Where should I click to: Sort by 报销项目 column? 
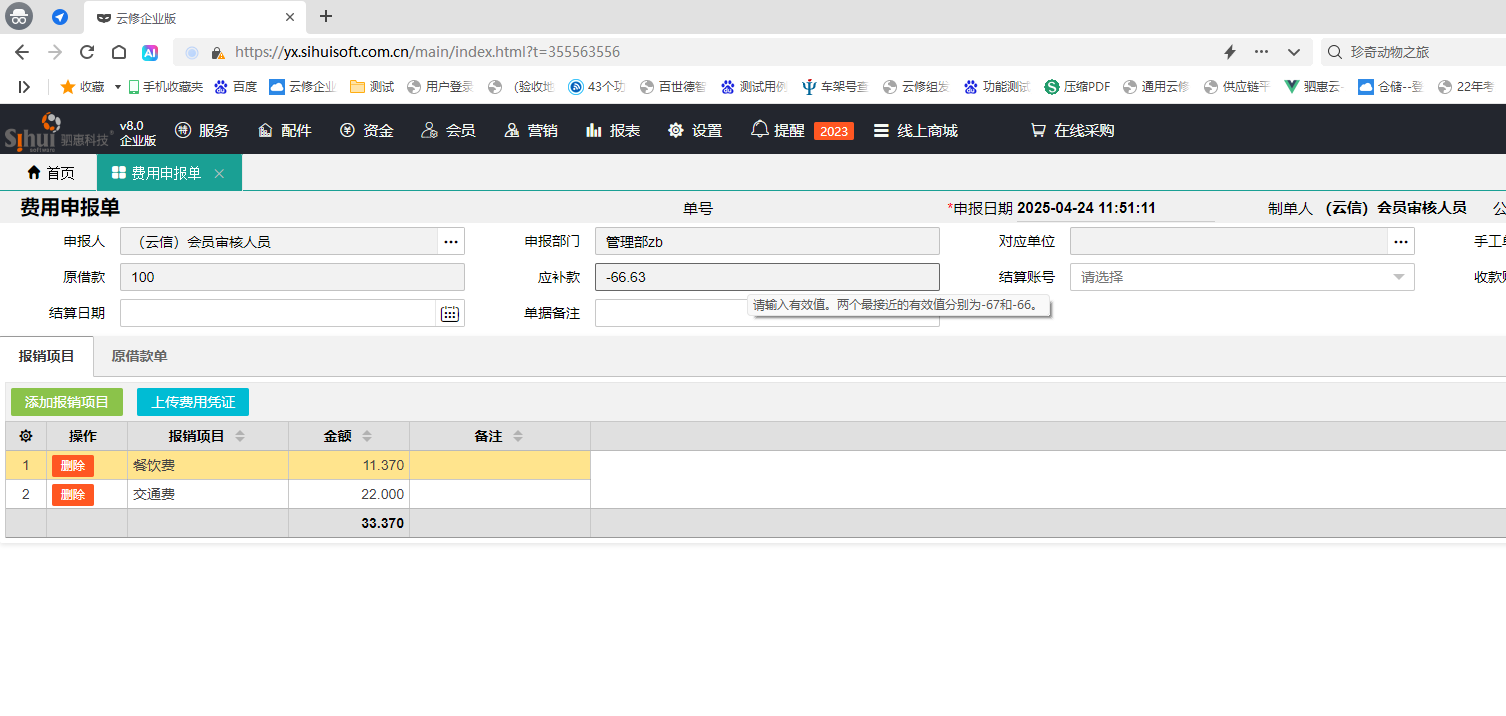point(240,436)
